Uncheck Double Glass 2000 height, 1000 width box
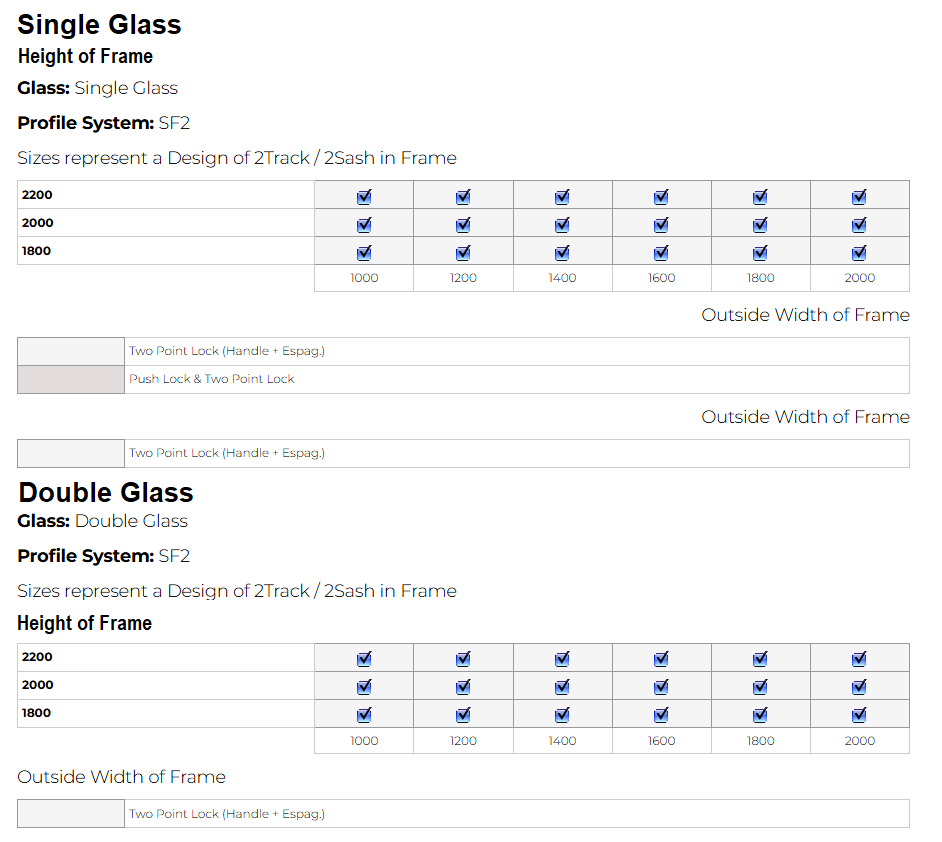This screenshot has width=942, height=842. point(364,687)
